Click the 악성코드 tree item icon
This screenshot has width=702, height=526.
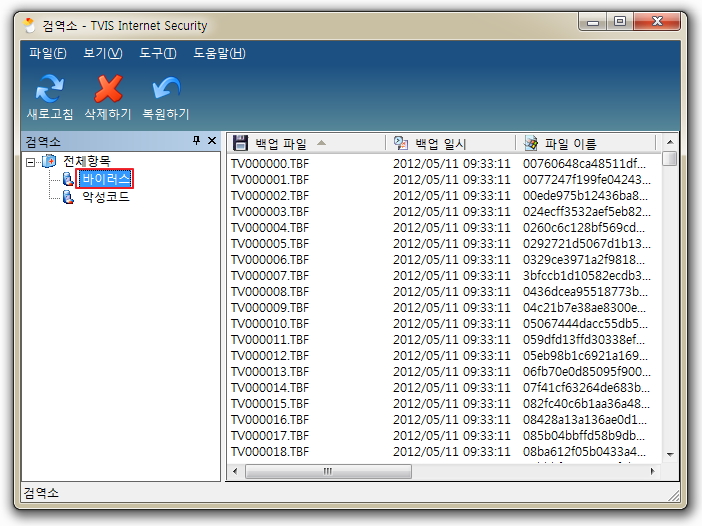68,197
